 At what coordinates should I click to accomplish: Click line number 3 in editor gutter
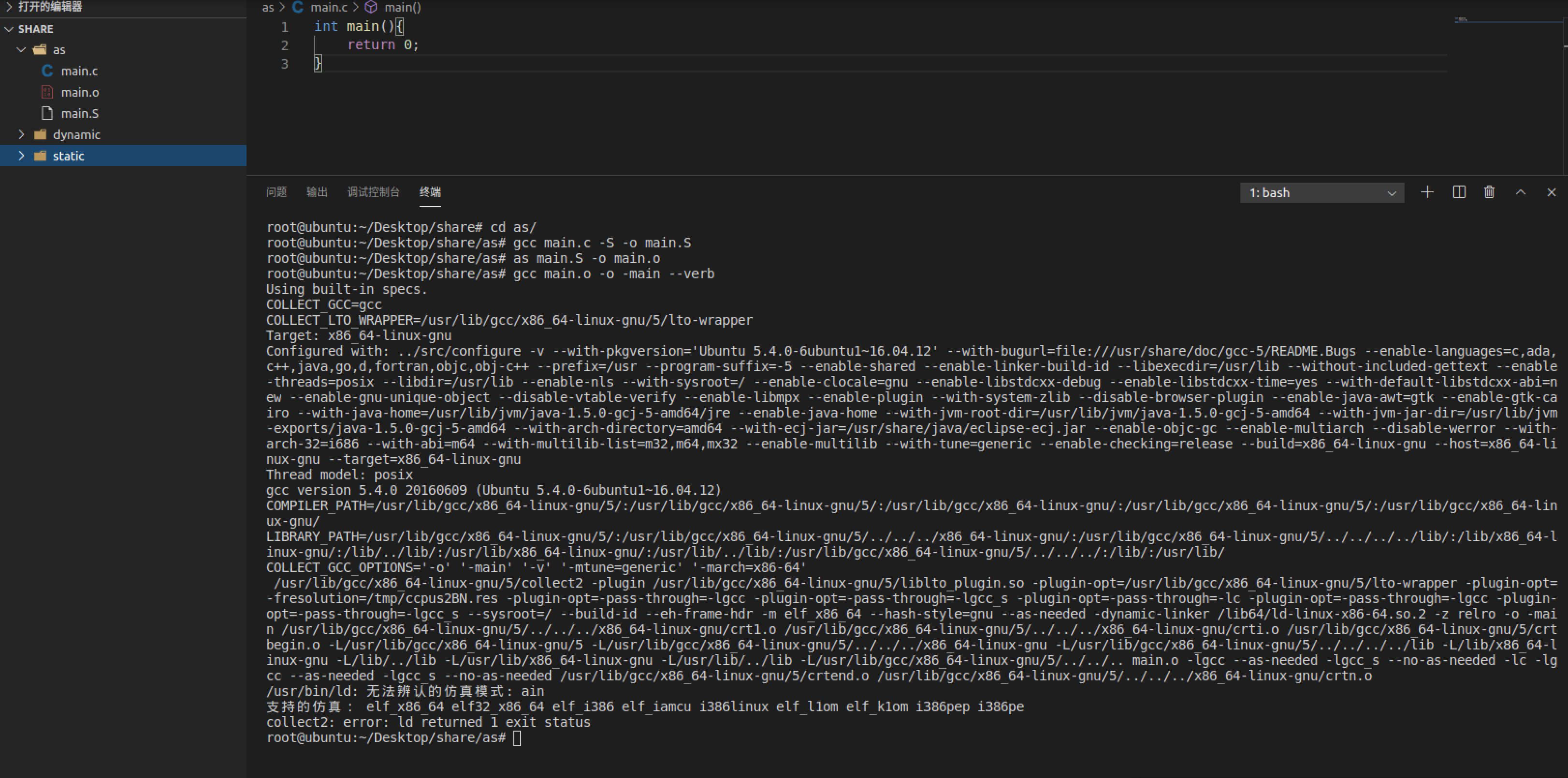tap(284, 63)
